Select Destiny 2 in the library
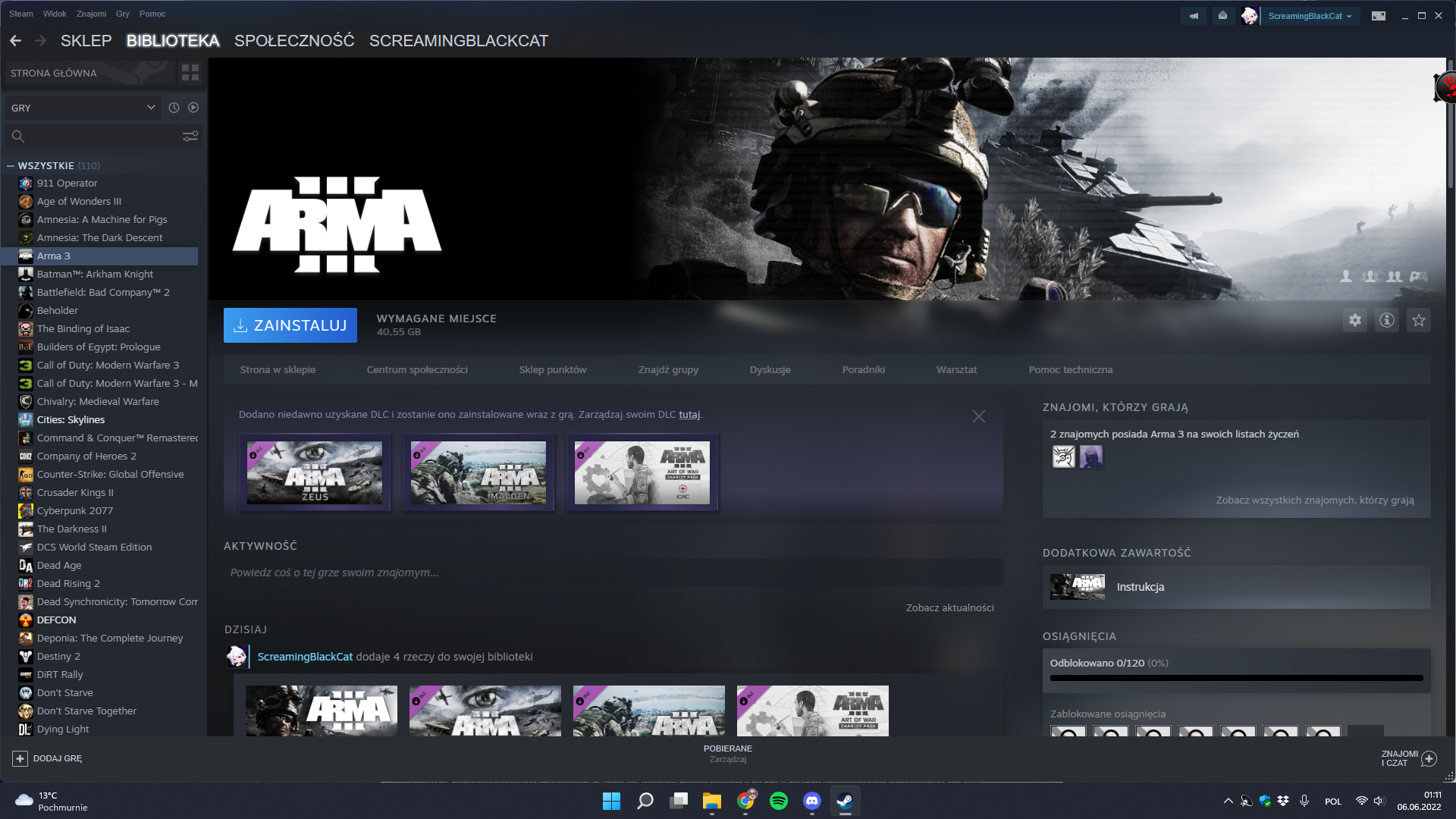 click(x=101, y=657)
